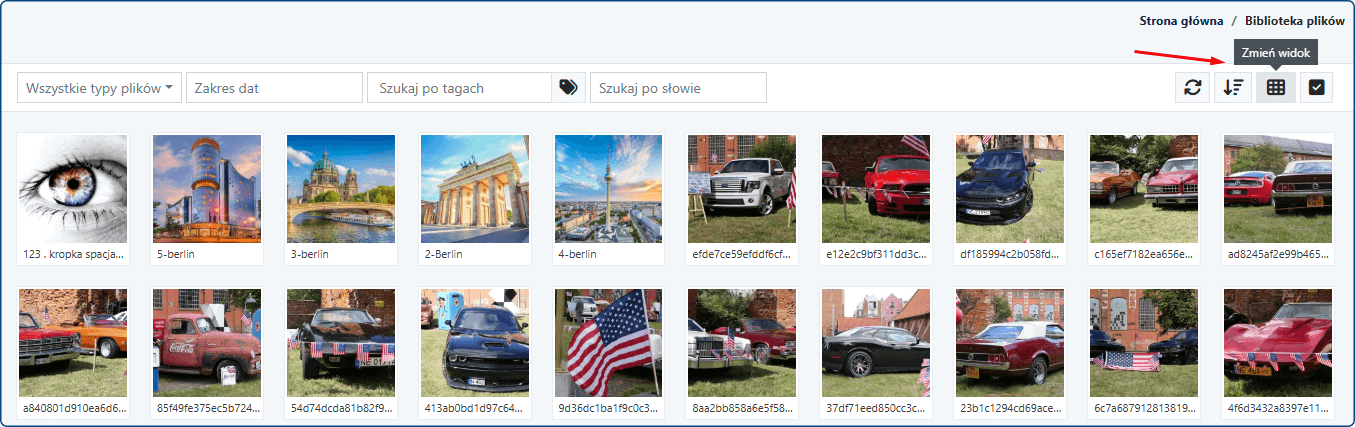Toggle the select-all checkbox icon
The height and width of the screenshot is (427, 1355).
click(x=1316, y=88)
